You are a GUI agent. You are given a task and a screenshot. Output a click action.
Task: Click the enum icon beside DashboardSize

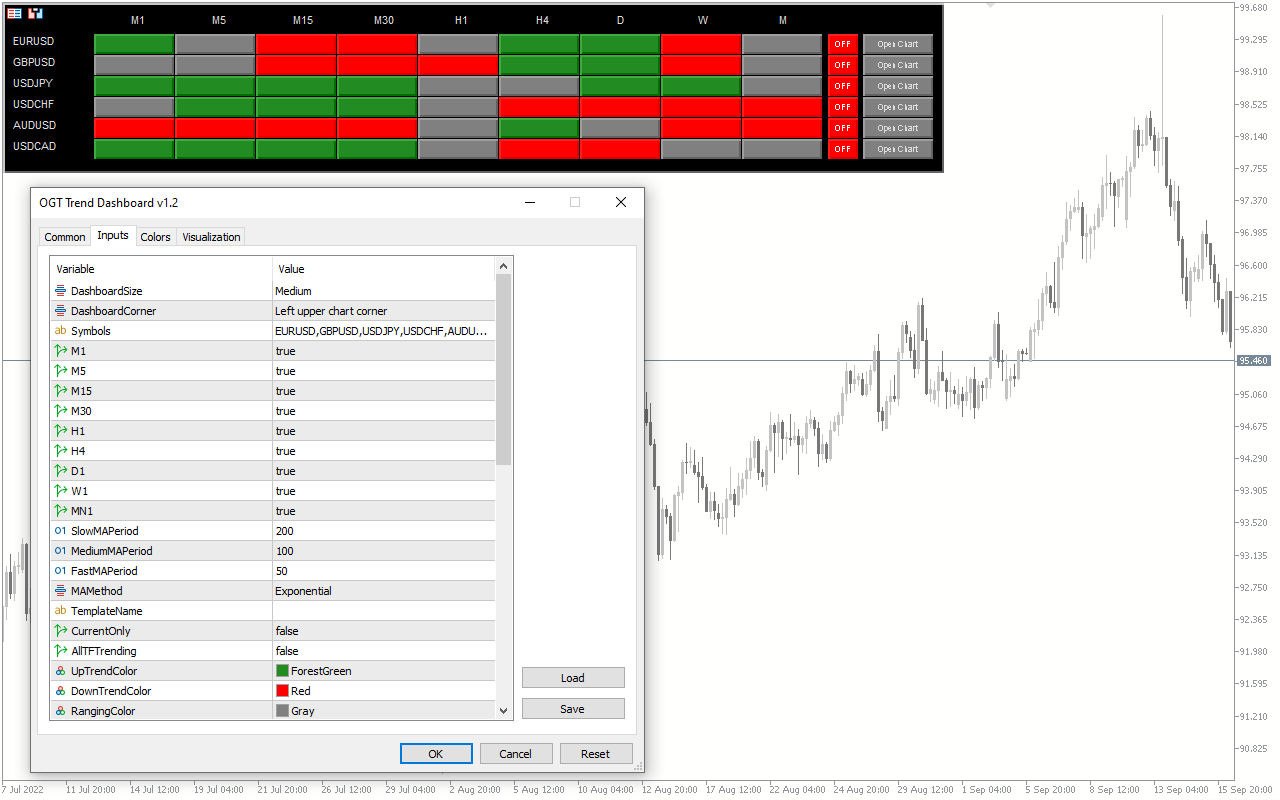(x=60, y=291)
